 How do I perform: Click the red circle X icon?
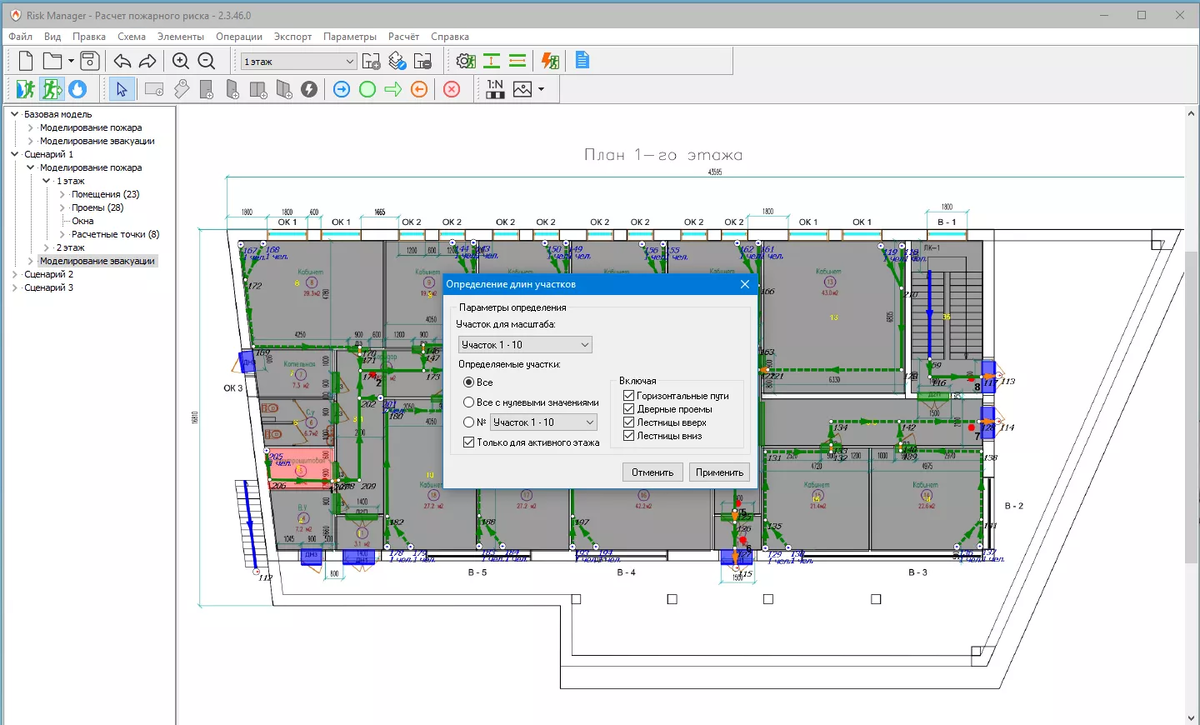[451, 89]
